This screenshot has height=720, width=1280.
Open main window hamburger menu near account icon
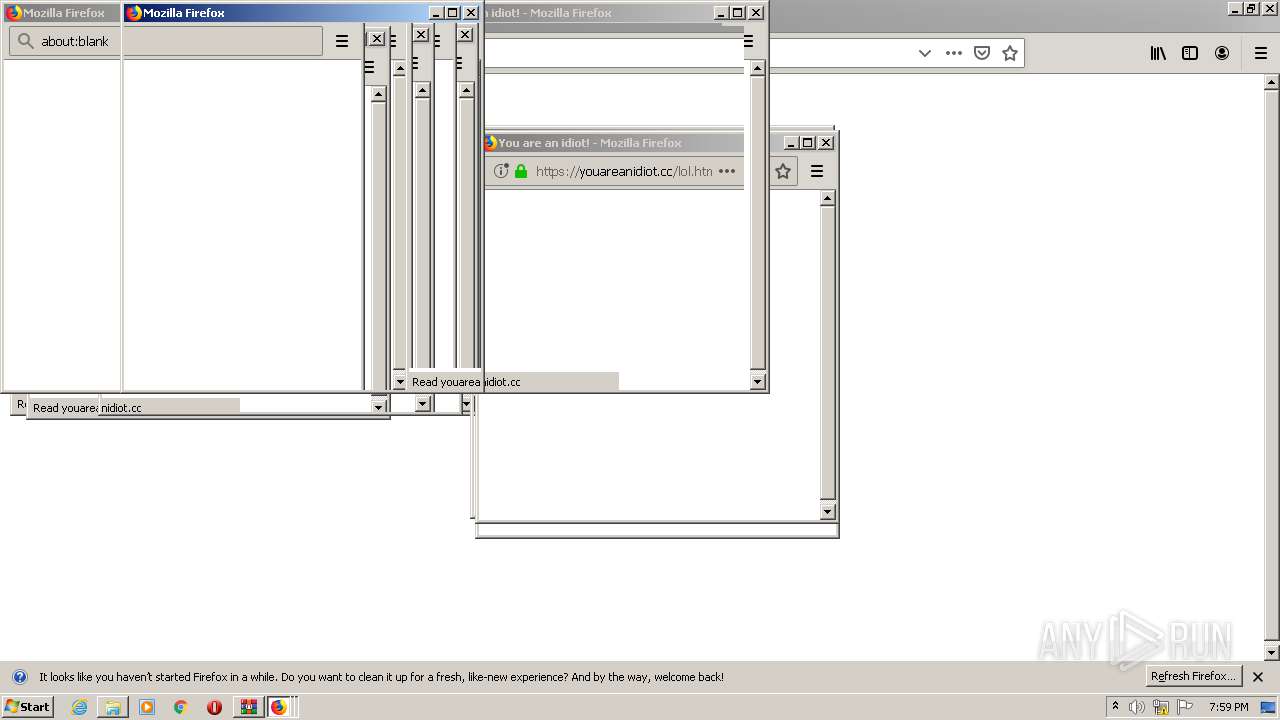coord(1261,53)
